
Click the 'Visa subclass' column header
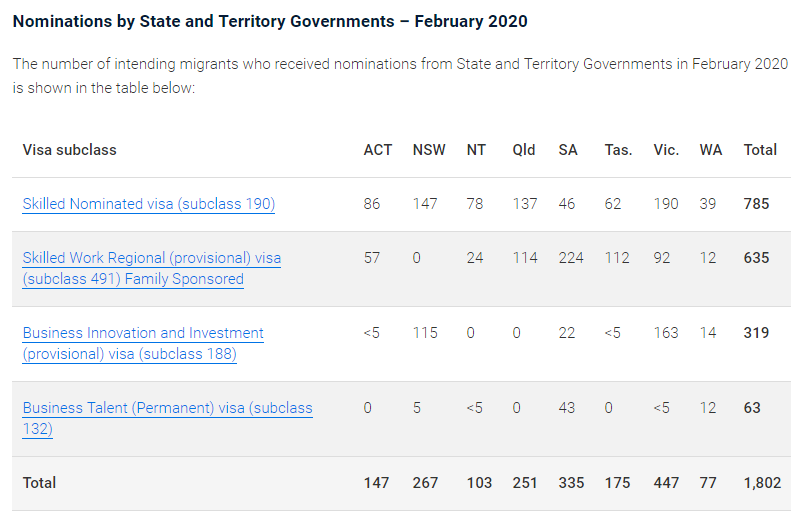coord(69,150)
